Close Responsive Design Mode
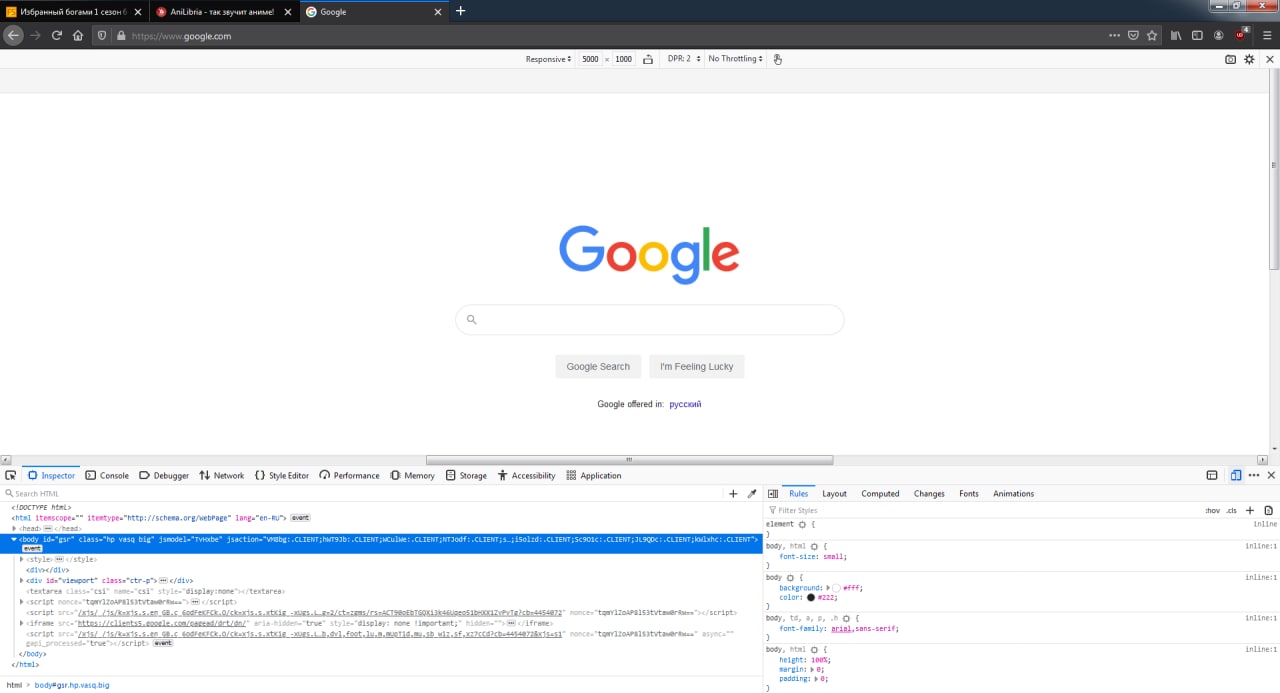 [1270, 59]
